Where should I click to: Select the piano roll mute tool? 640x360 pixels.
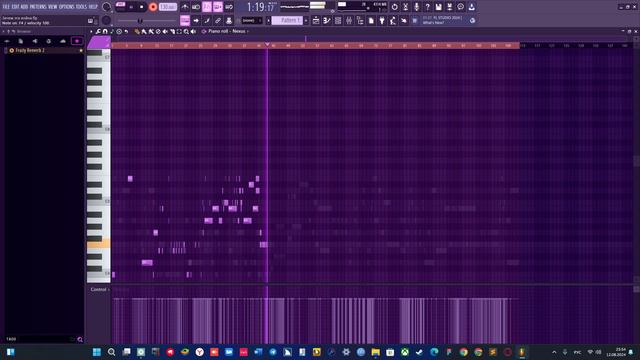165,31
